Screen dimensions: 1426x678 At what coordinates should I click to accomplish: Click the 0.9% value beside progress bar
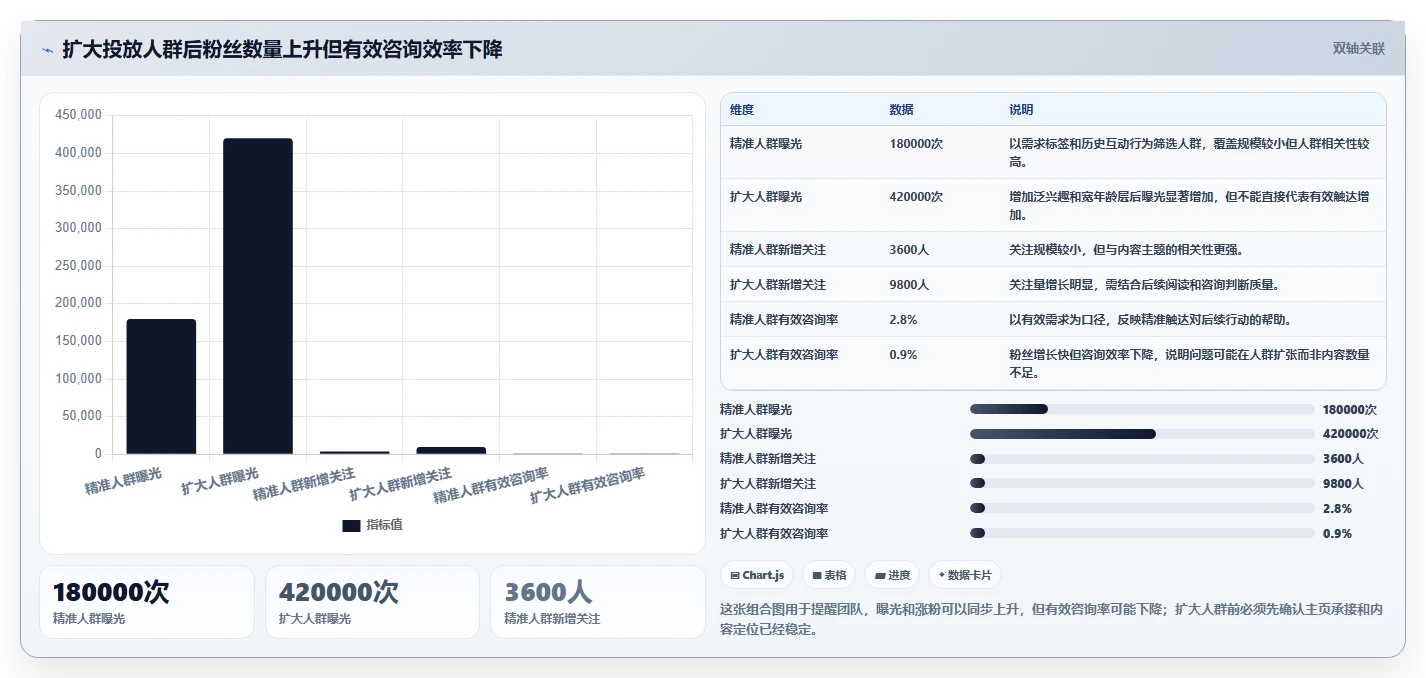(1337, 534)
